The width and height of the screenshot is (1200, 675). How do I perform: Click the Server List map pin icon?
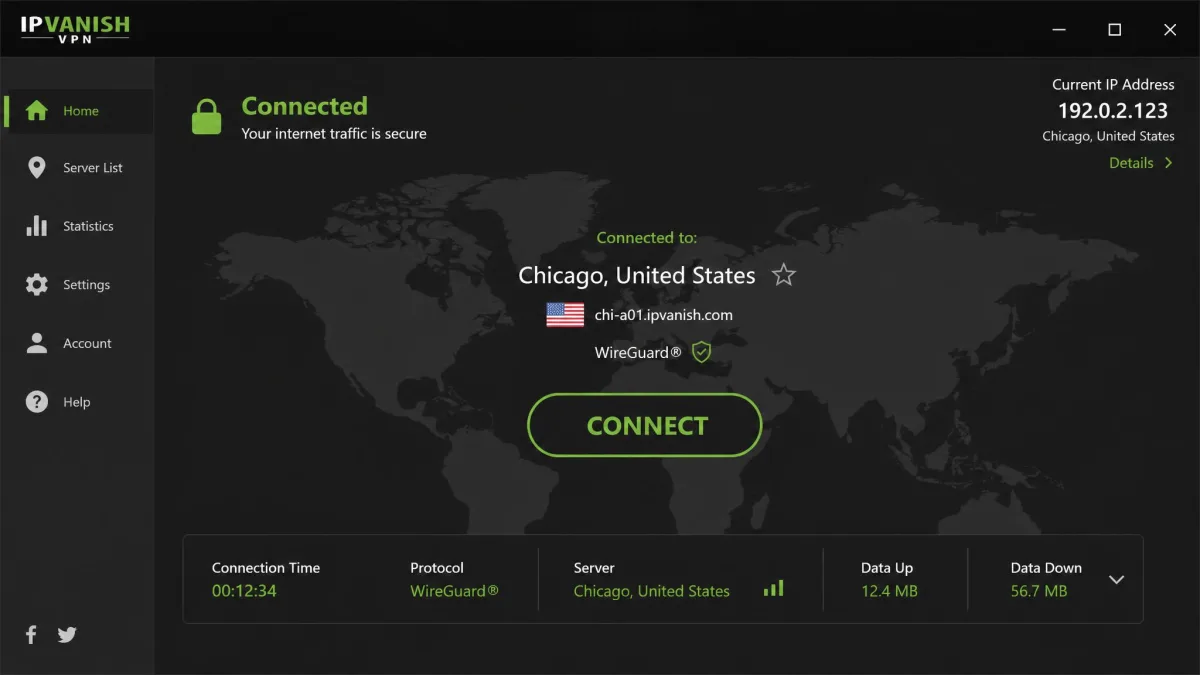coord(37,168)
